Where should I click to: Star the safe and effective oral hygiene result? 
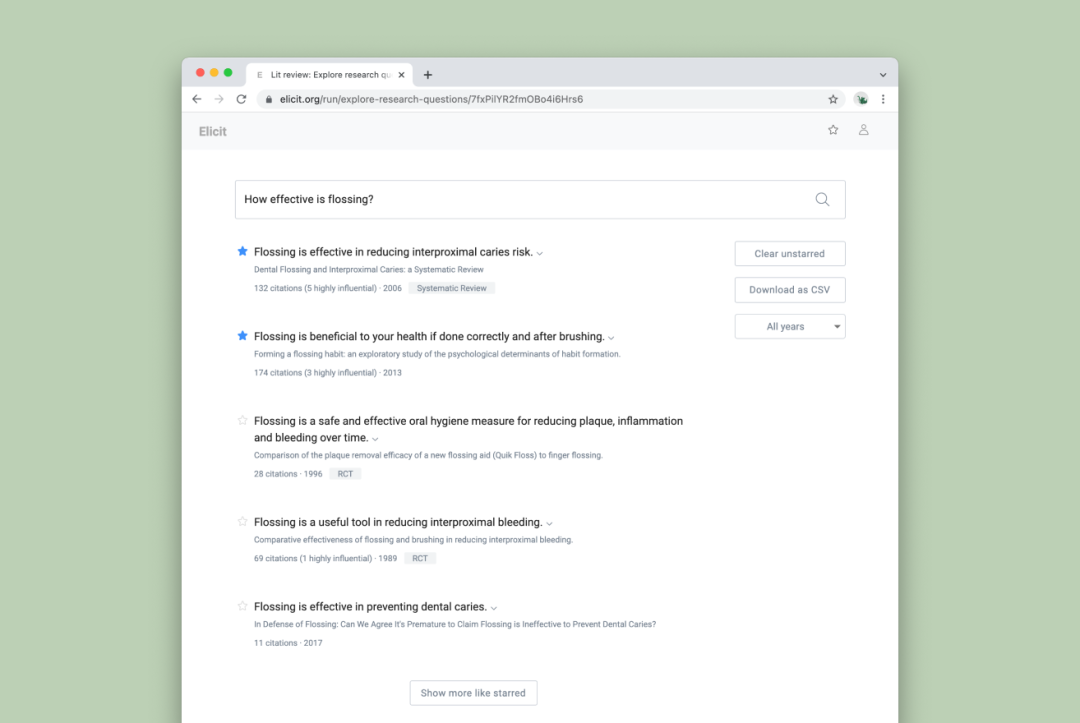click(242, 421)
